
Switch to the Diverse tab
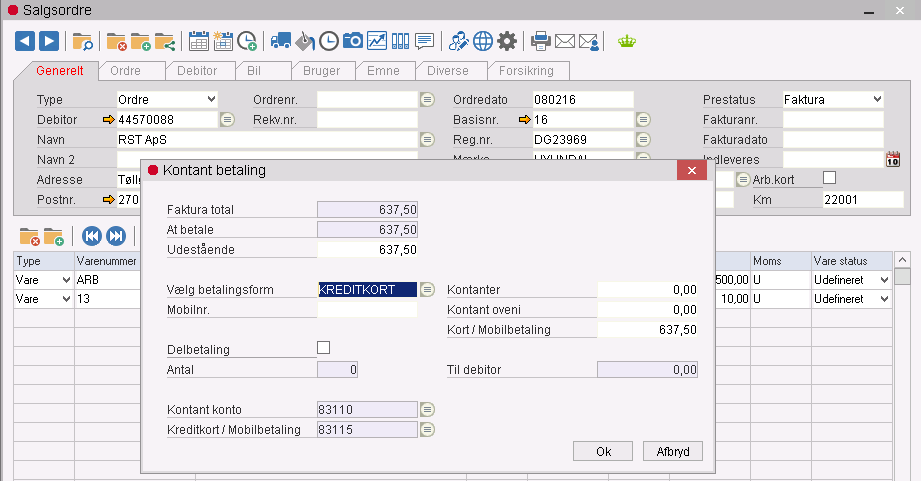click(448, 70)
